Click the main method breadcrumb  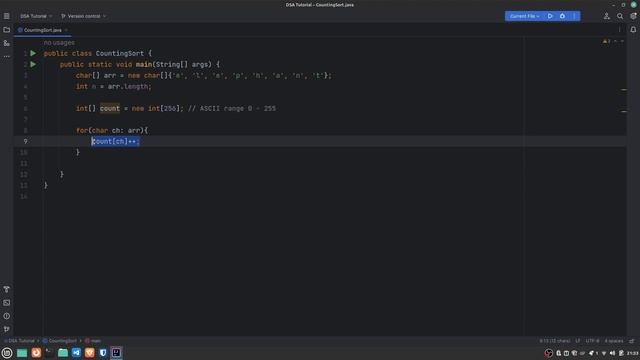pos(93,341)
